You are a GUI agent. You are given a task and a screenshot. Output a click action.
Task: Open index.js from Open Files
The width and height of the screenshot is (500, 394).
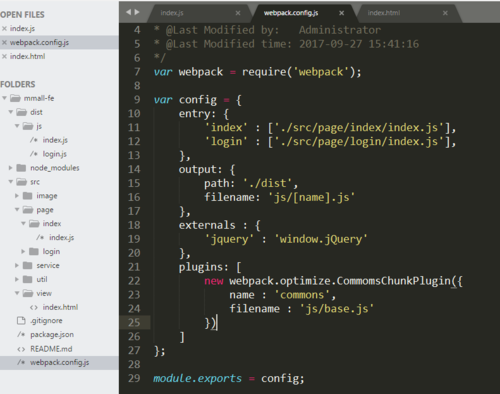coord(22,29)
